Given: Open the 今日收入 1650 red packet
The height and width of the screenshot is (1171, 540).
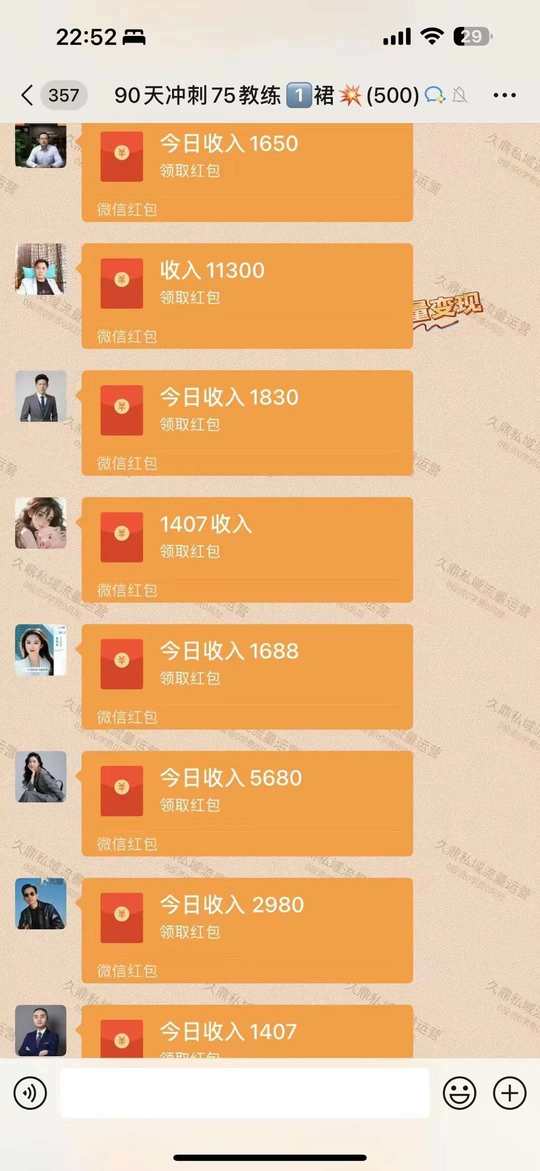Looking at the screenshot, I should click(x=247, y=173).
